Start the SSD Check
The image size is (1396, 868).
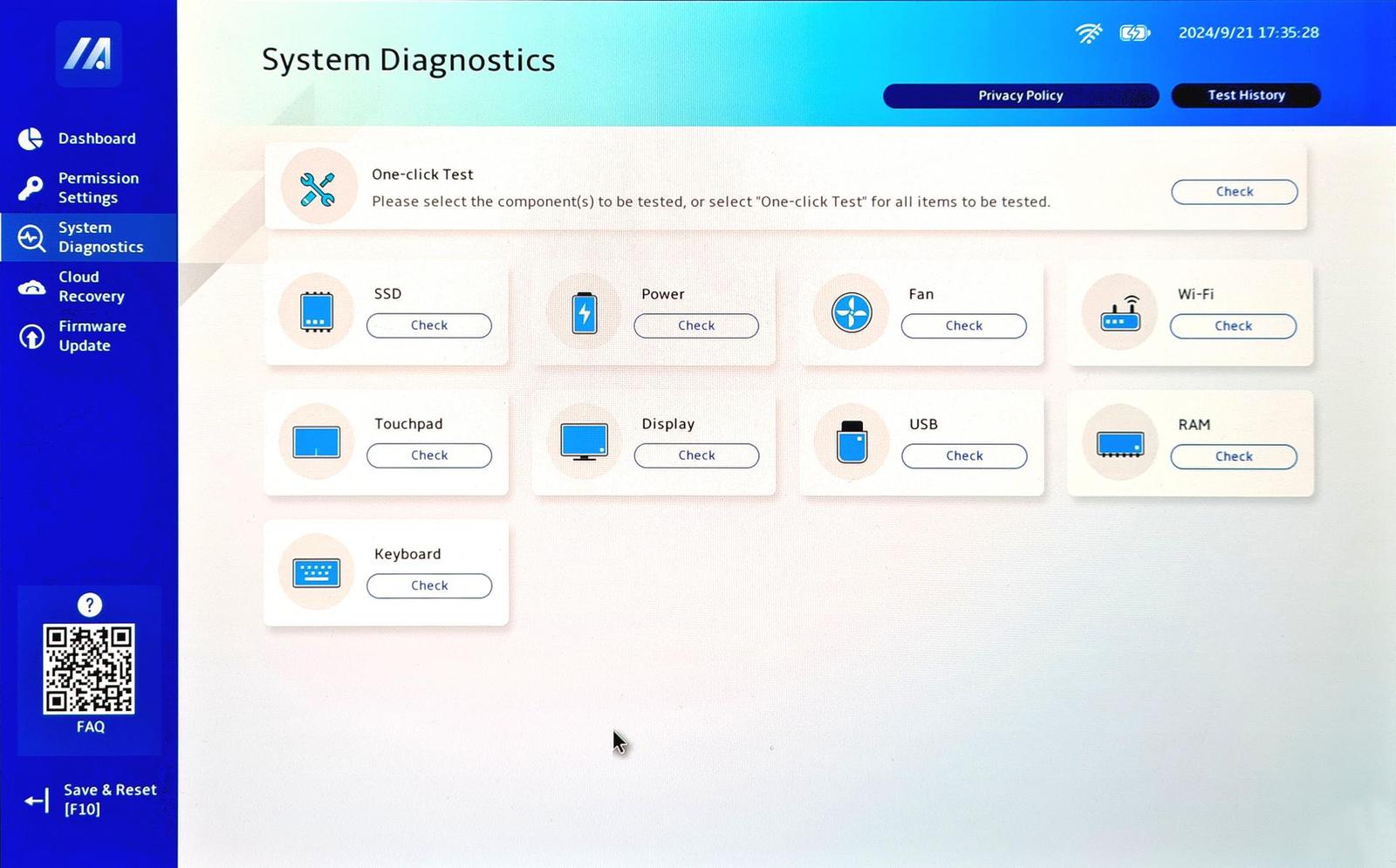[x=429, y=325]
